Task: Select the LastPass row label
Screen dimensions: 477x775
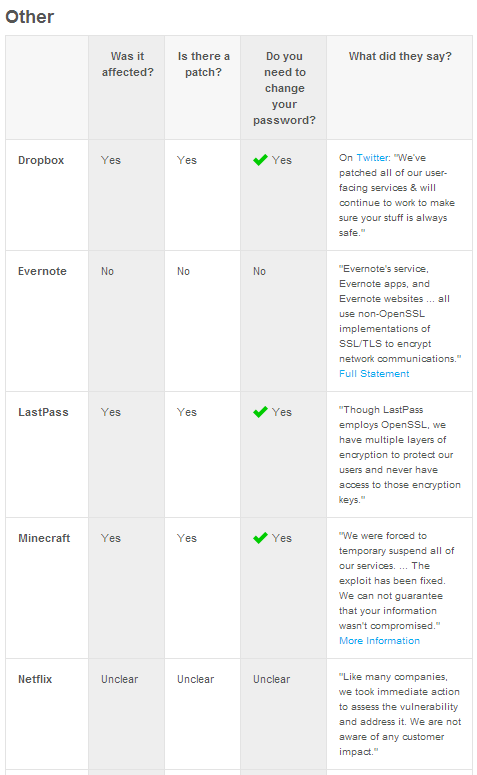Action: (x=43, y=412)
